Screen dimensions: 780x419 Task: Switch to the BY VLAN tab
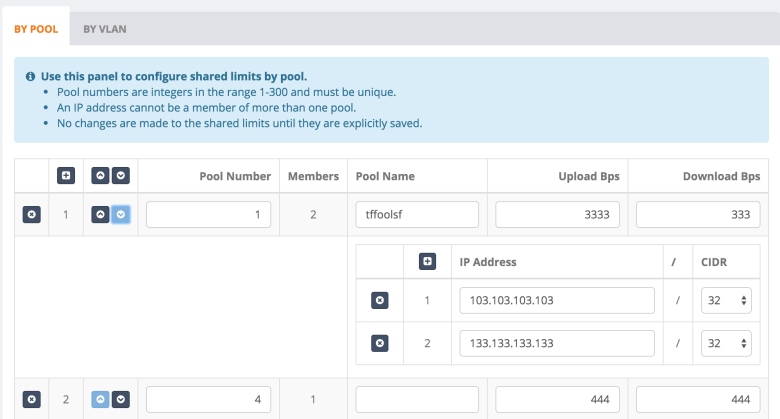click(105, 29)
